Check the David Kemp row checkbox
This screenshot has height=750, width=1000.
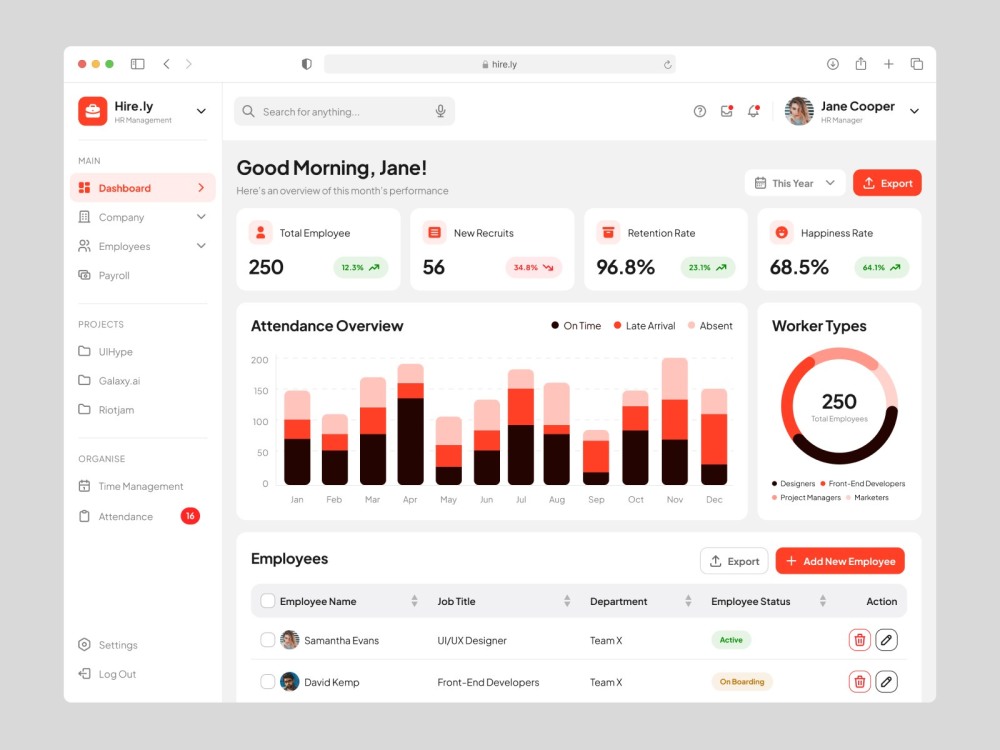pos(268,682)
